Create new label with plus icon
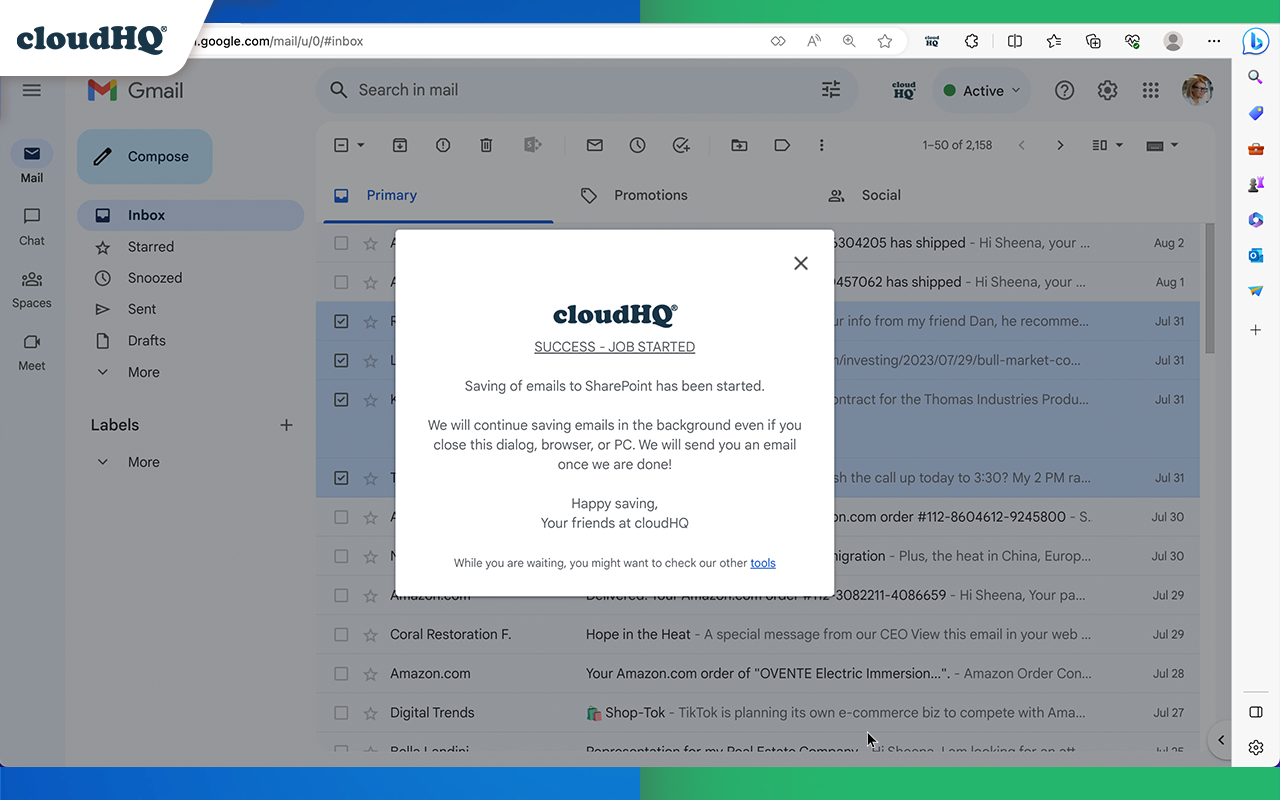 [286, 425]
